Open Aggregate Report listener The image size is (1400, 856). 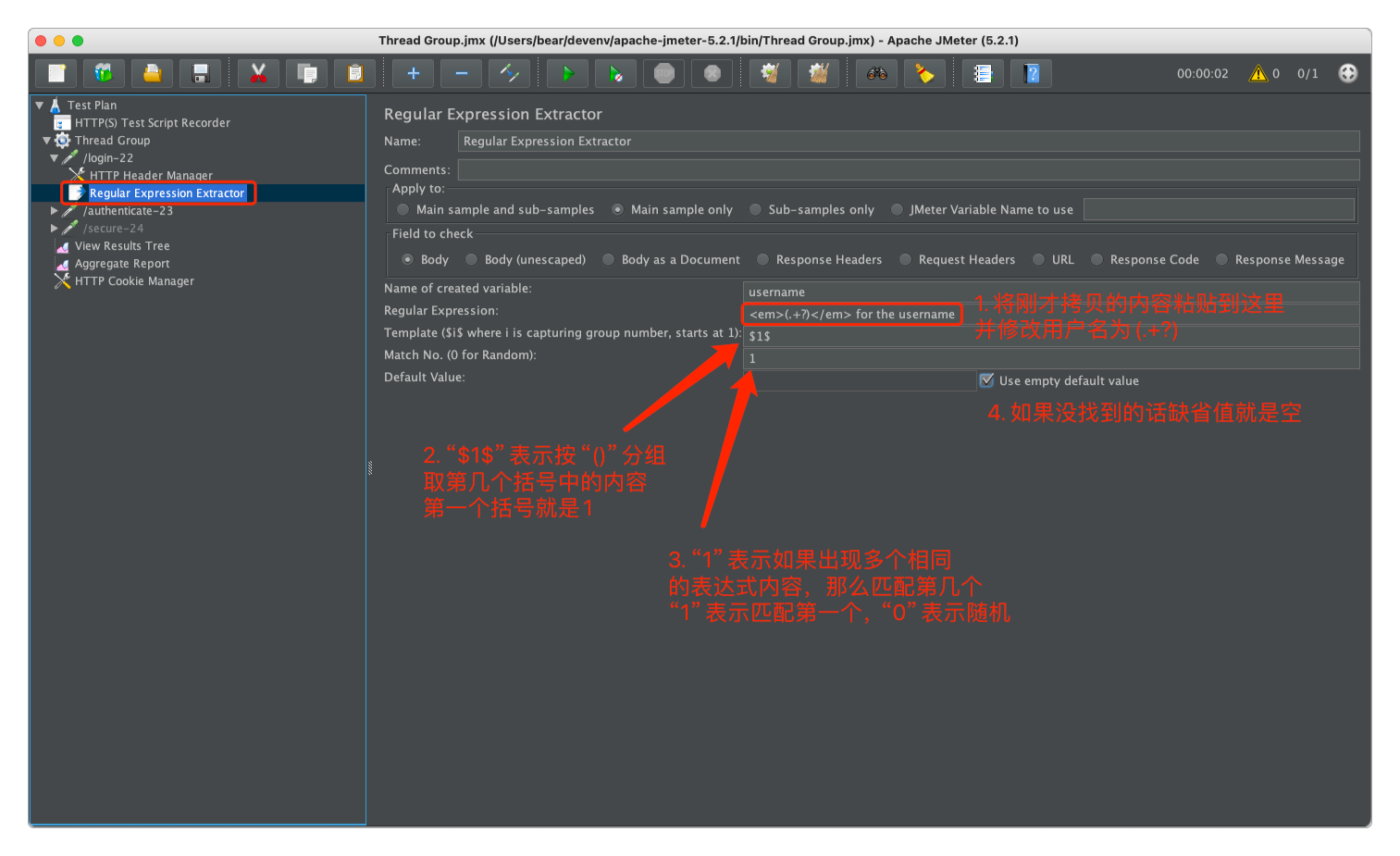pyautogui.click(x=122, y=264)
